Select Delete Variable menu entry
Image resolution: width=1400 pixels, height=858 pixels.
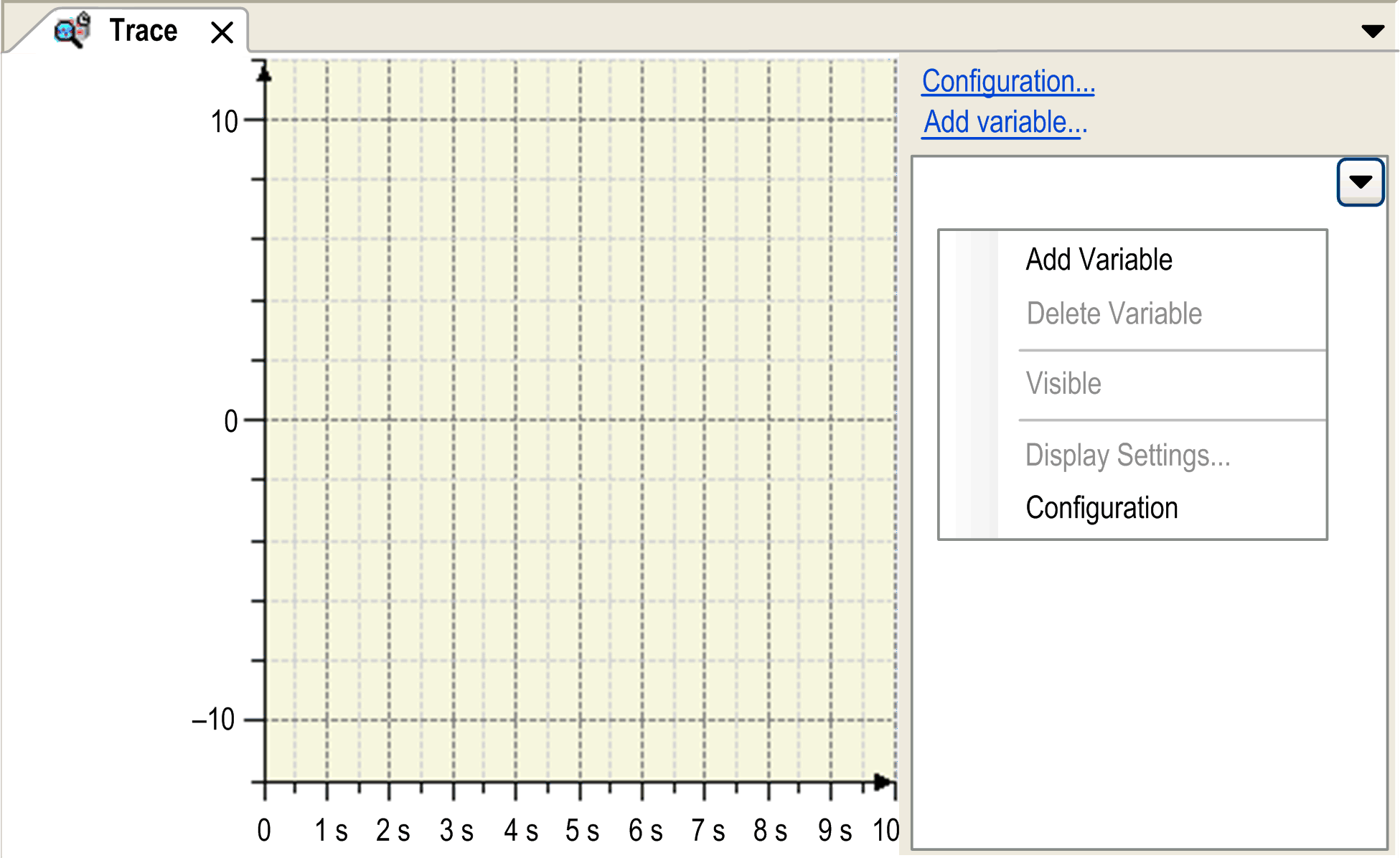coord(1113,314)
